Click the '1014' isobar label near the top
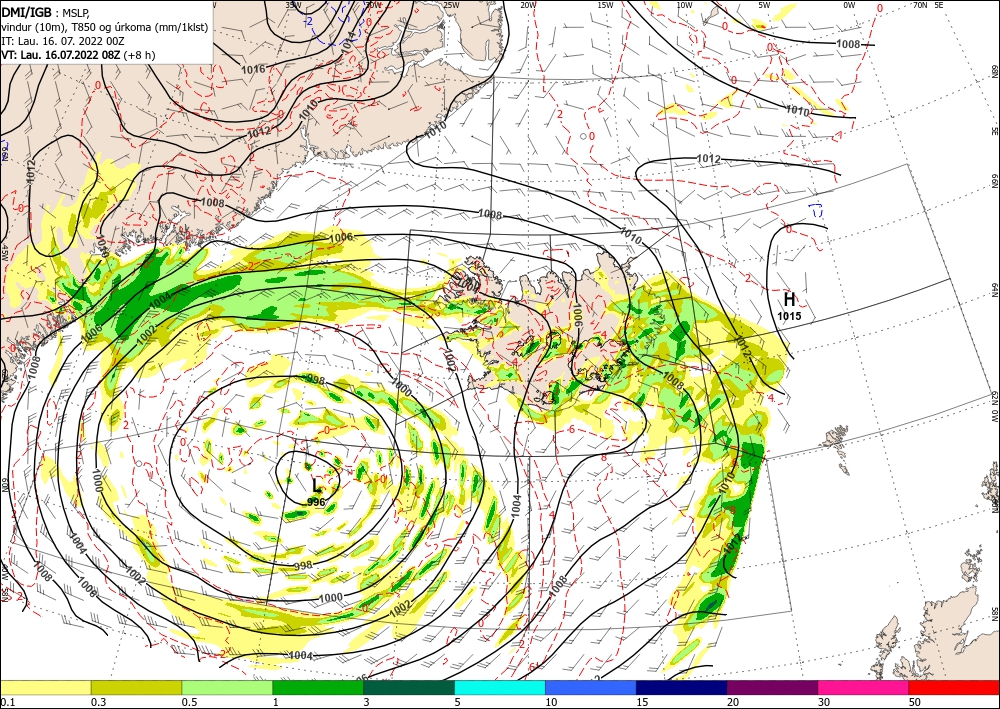1000x709 pixels. (348, 43)
